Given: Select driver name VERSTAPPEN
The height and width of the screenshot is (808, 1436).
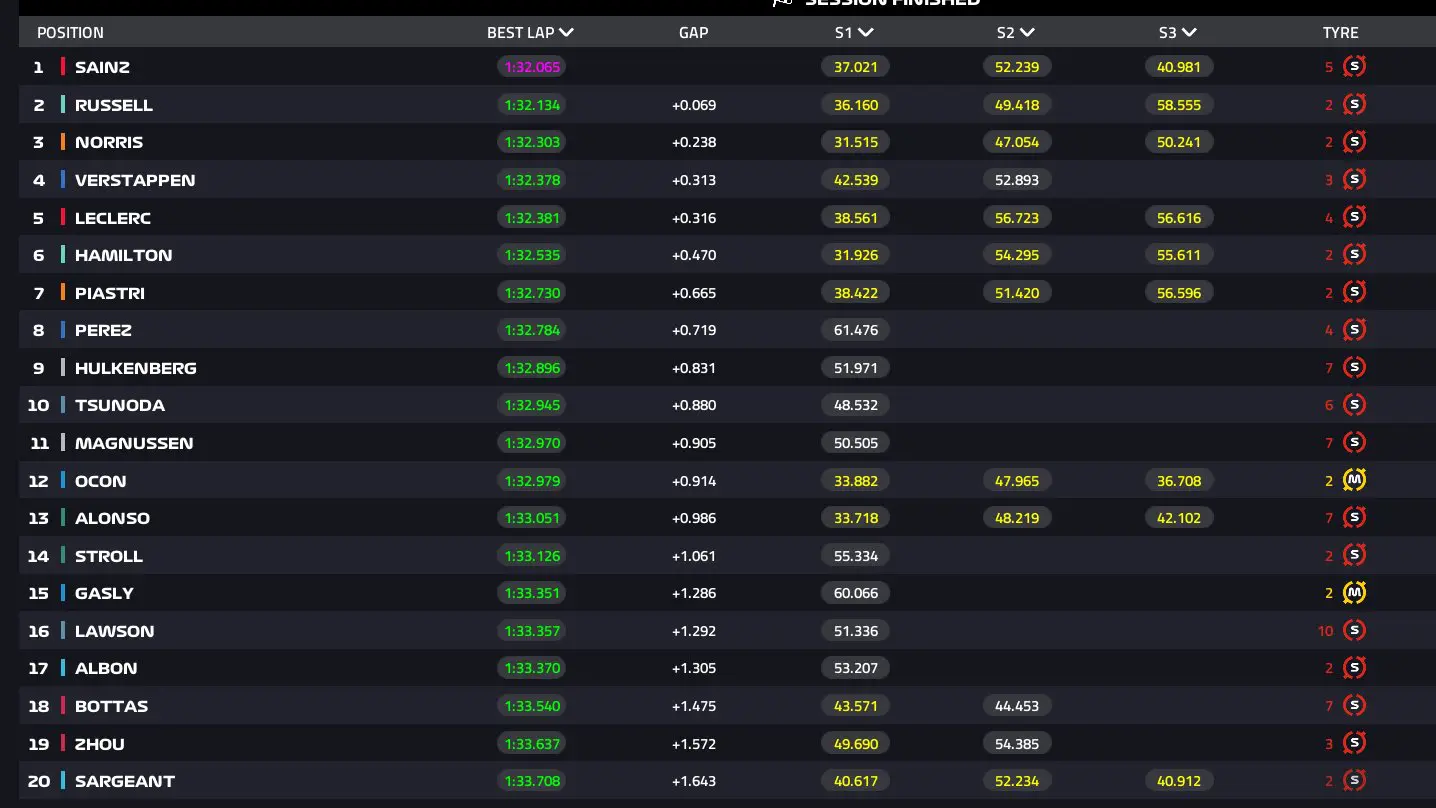Looking at the screenshot, I should [x=135, y=180].
